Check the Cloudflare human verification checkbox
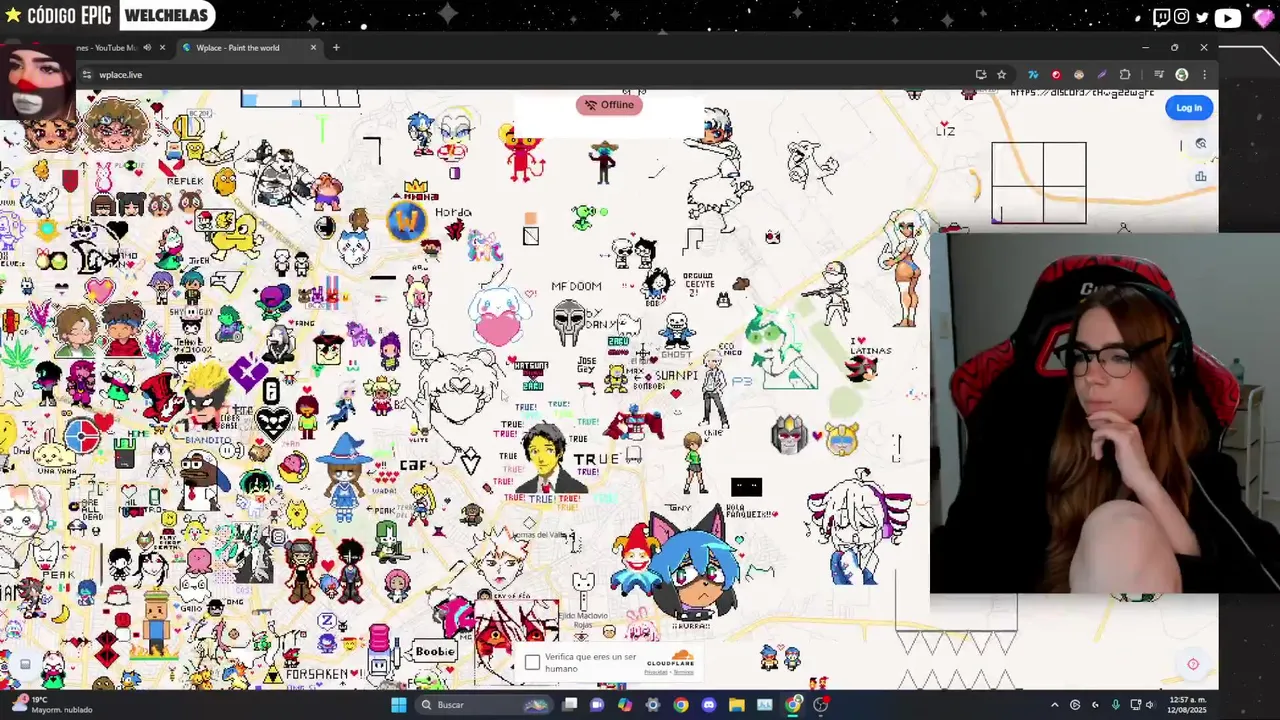This screenshot has width=1280, height=720. coord(532,663)
